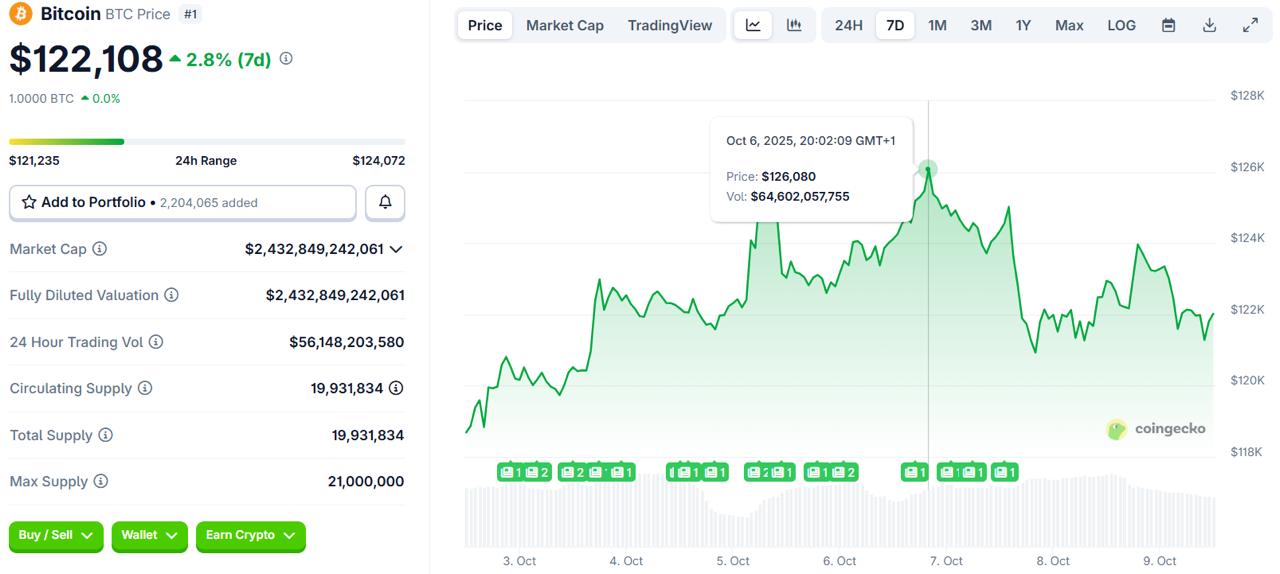Click the info icon next to Market Cap label

[x=100, y=249]
